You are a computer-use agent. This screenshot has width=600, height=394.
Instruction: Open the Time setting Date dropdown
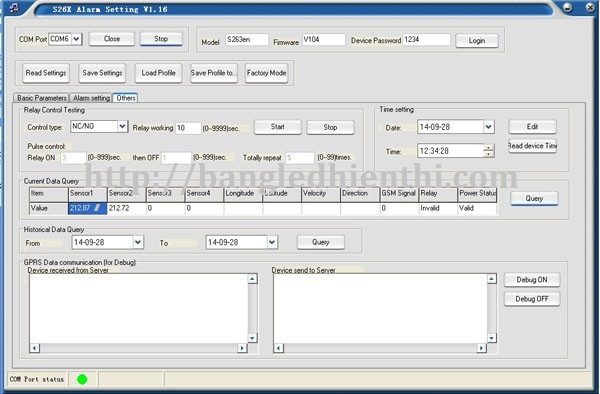pyautogui.click(x=488, y=127)
